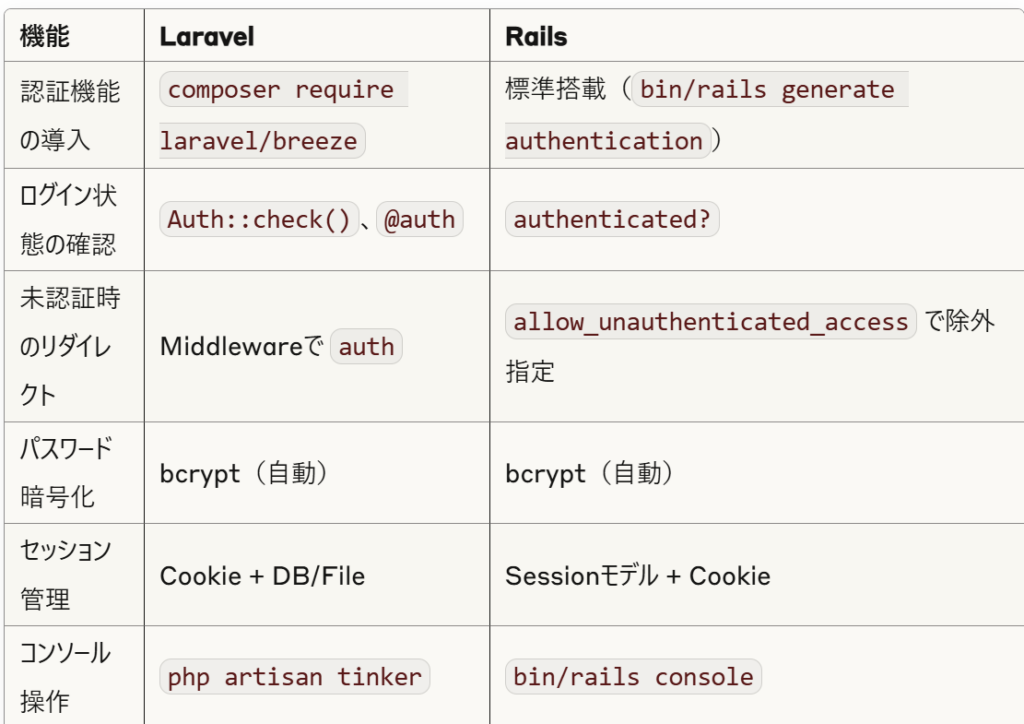Select the "Cookie + DB/File" cell text

point(262,576)
